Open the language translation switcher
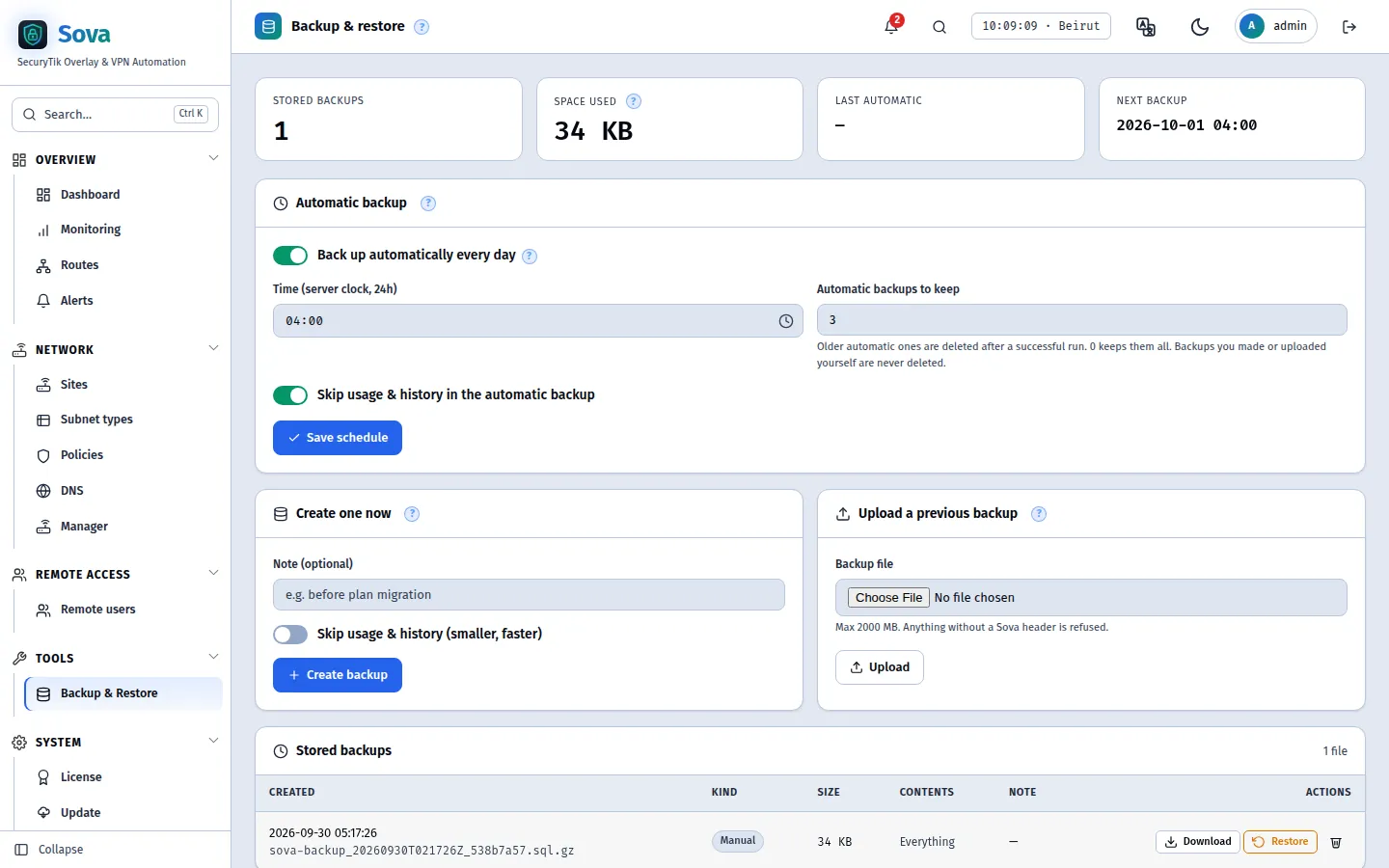Viewport: 1389px width, 868px height. coord(1146,27)
